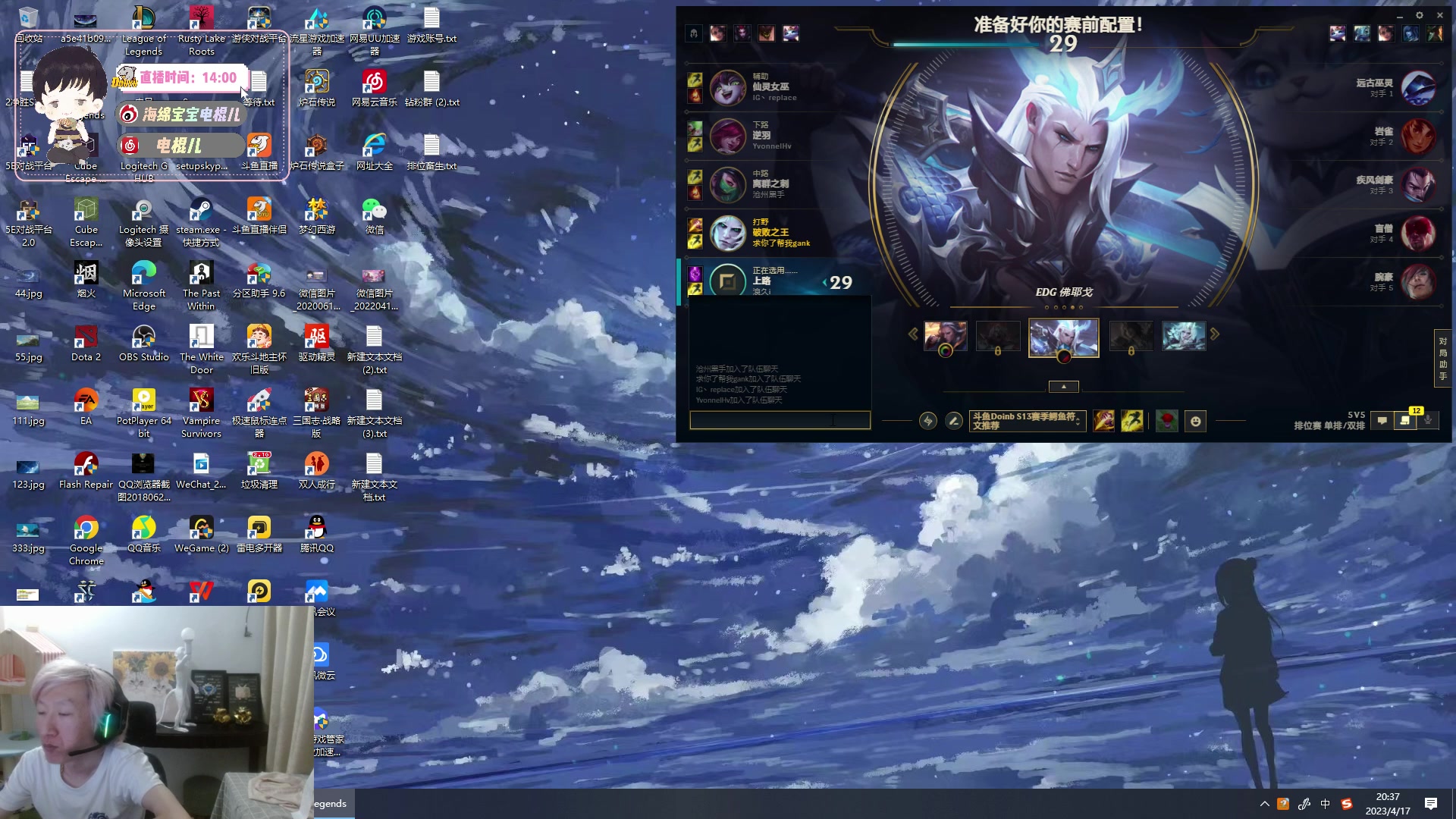This screenshot has height=819, width=1456.
Task: Click the locked skin left of the selected one
Action: point(998,335)
